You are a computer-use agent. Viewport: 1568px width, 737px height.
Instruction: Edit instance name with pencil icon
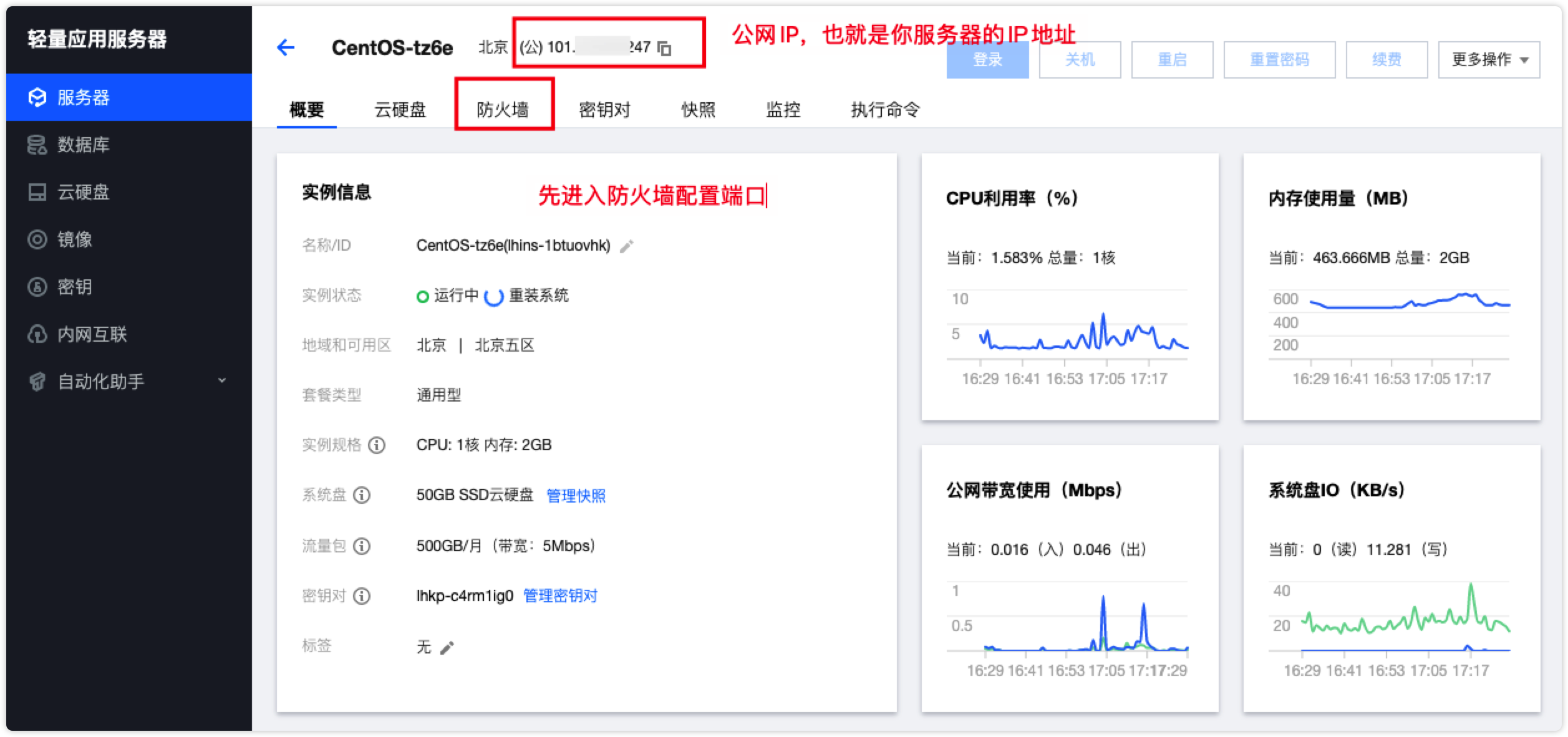627,246
